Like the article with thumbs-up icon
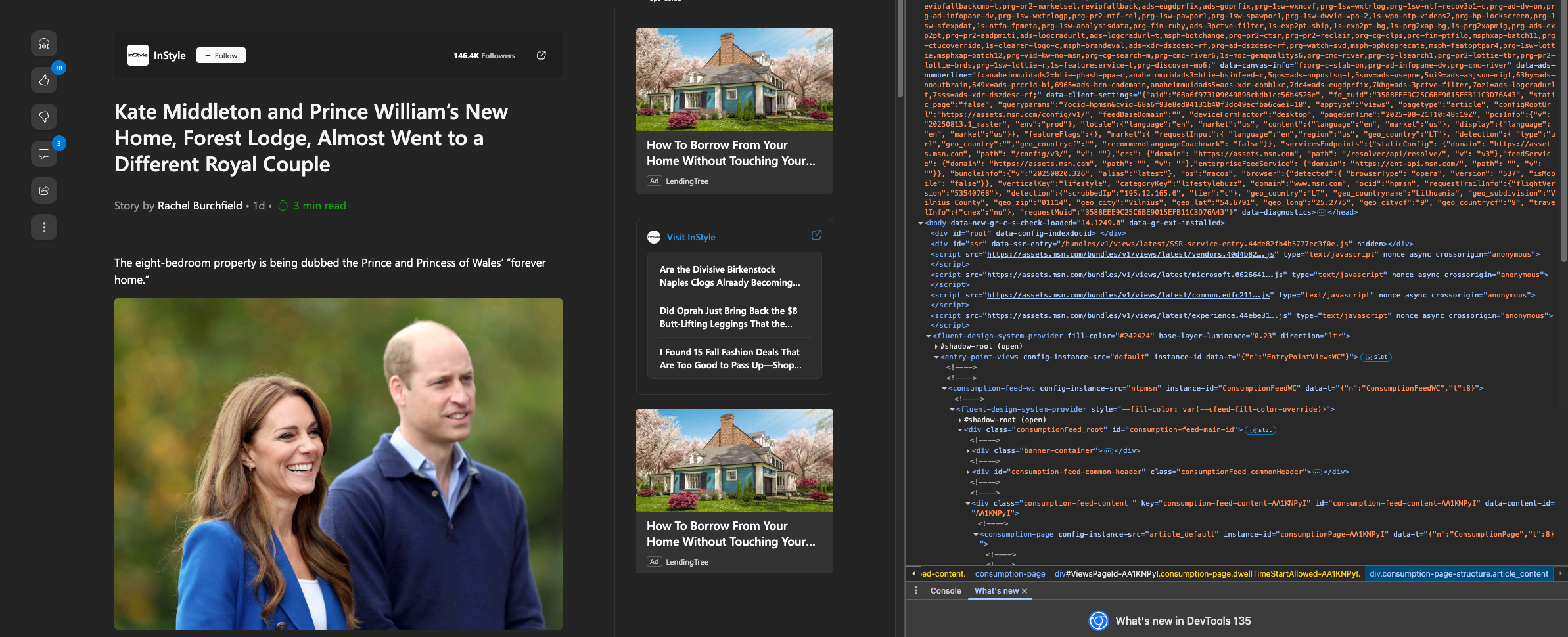This screenshot has width=1568, height=637. (x=44, y=80)
